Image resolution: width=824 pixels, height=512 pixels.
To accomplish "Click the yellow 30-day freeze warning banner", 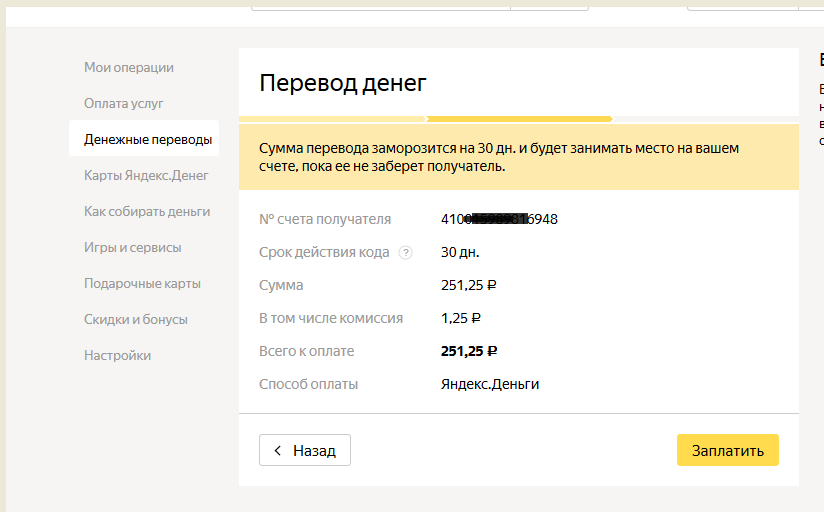I will [x=518, y=157].
